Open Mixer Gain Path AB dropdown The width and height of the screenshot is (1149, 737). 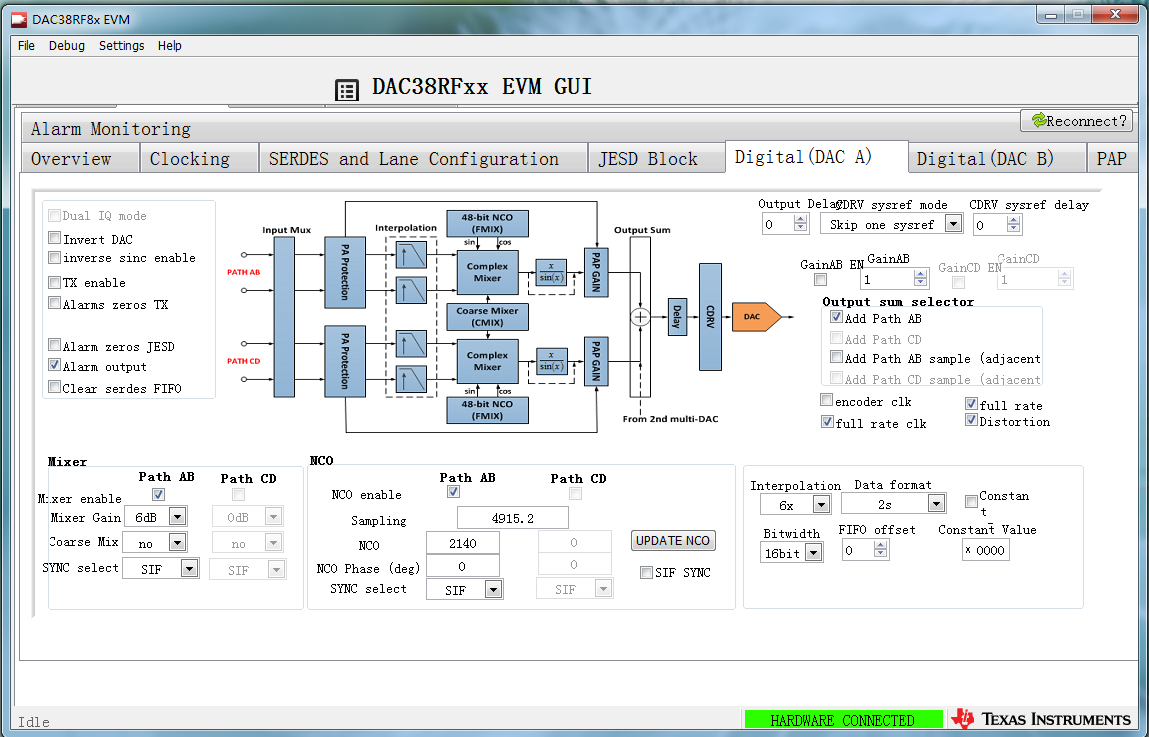tap(177, 516)
